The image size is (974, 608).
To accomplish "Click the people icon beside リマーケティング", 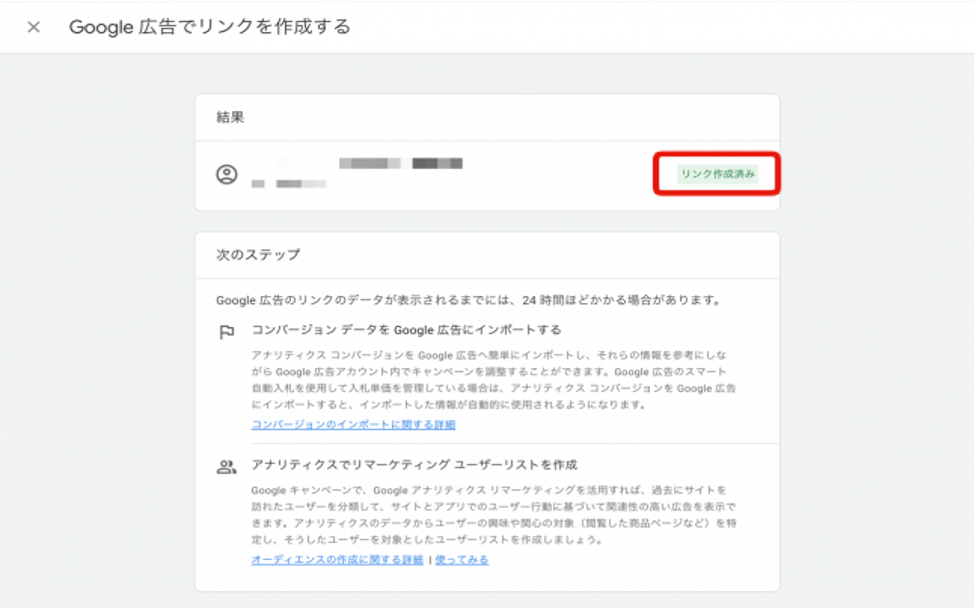I will [x=227, y=467].
